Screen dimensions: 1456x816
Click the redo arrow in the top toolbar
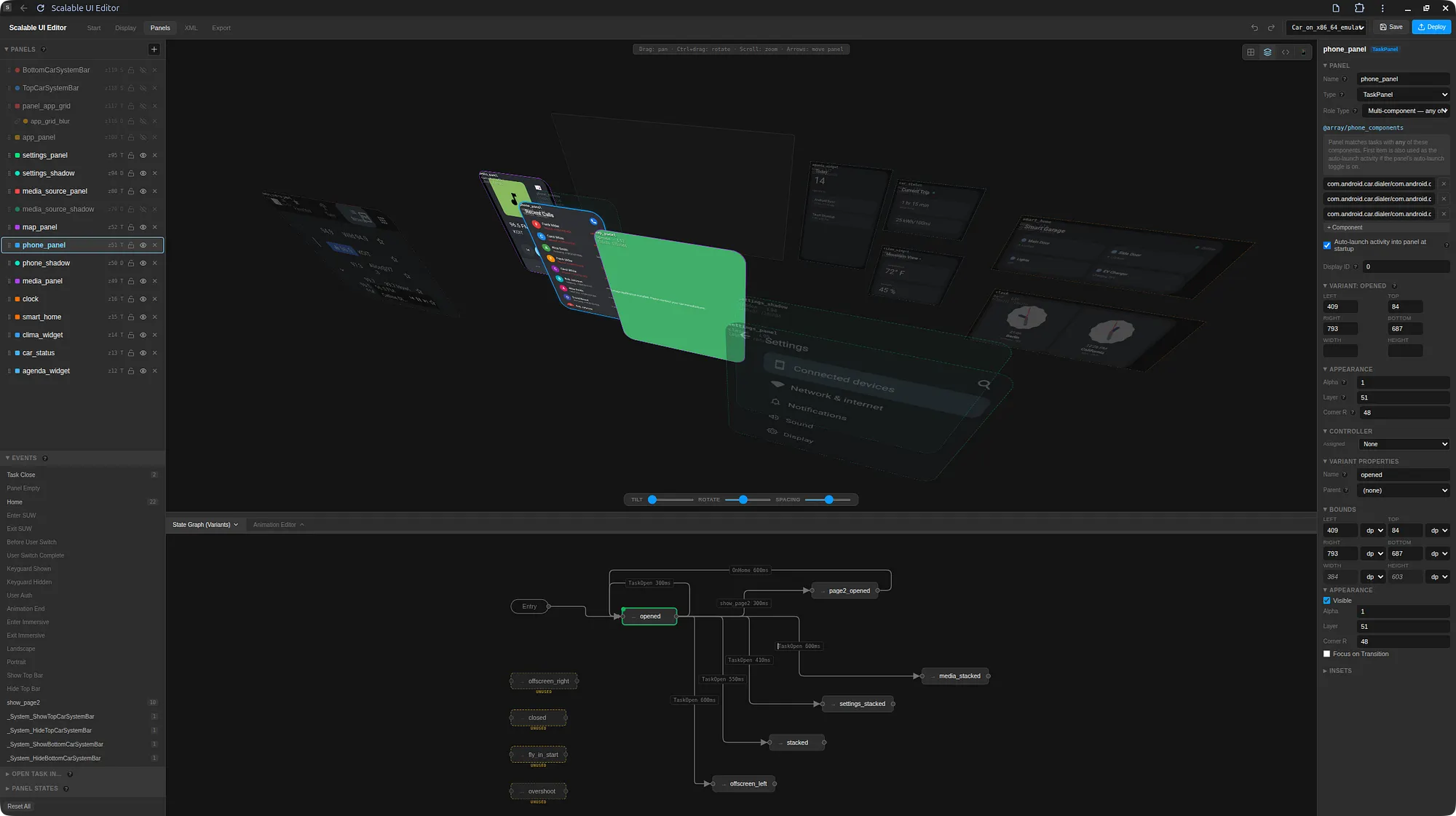tap(1271, 28)
